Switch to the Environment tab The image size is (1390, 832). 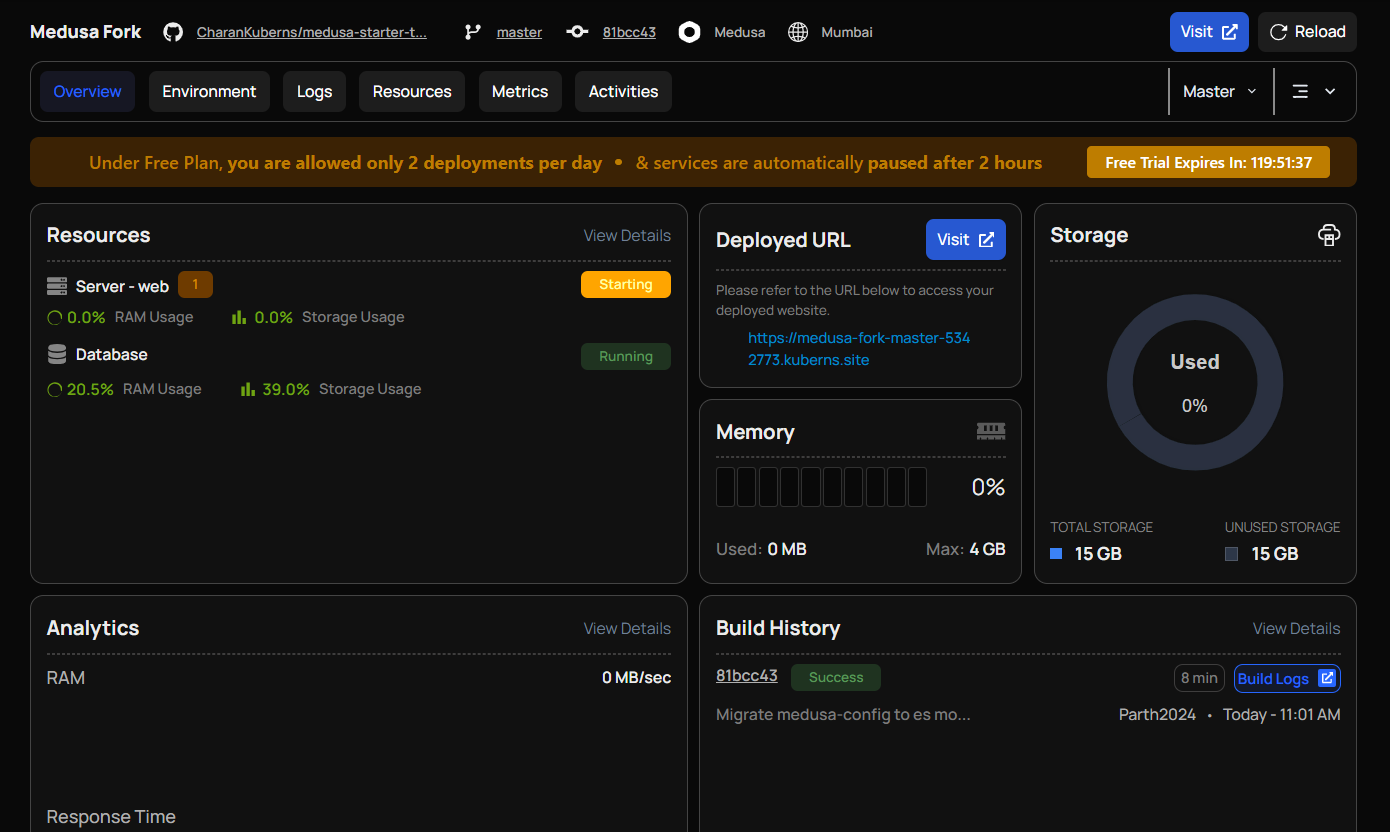[x=209, y=91]
